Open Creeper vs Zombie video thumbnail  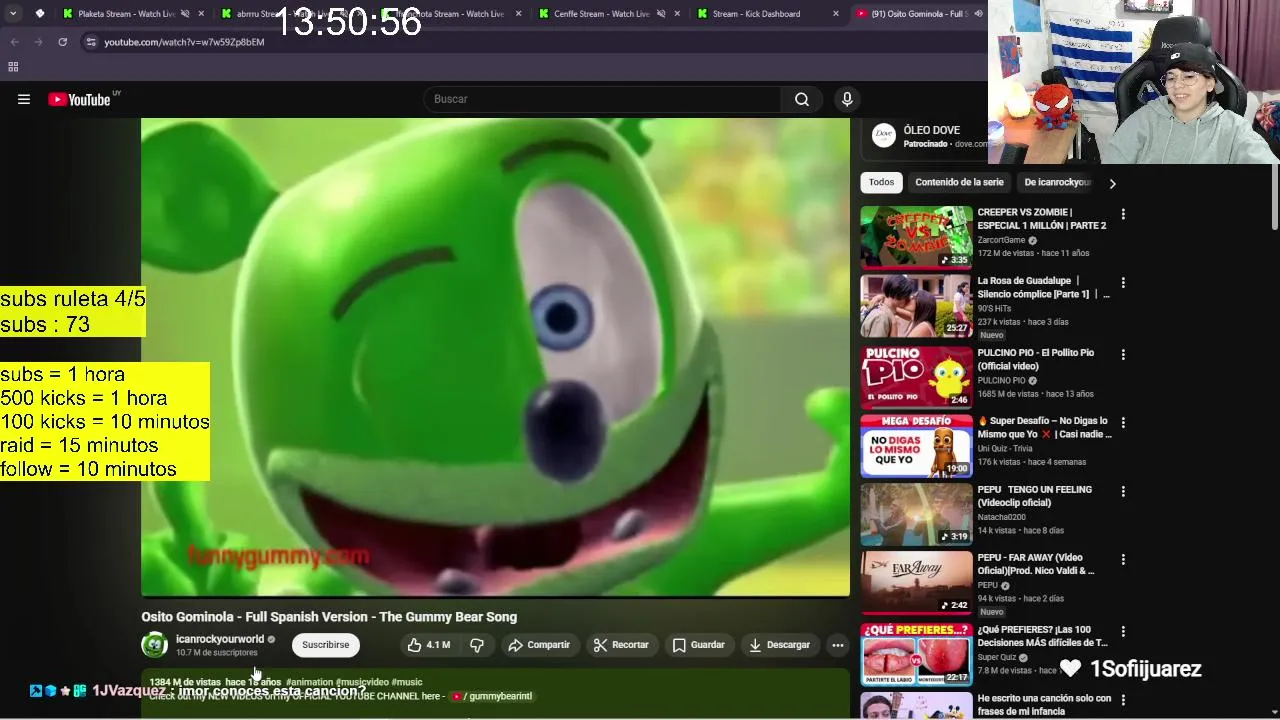(916, 237)
